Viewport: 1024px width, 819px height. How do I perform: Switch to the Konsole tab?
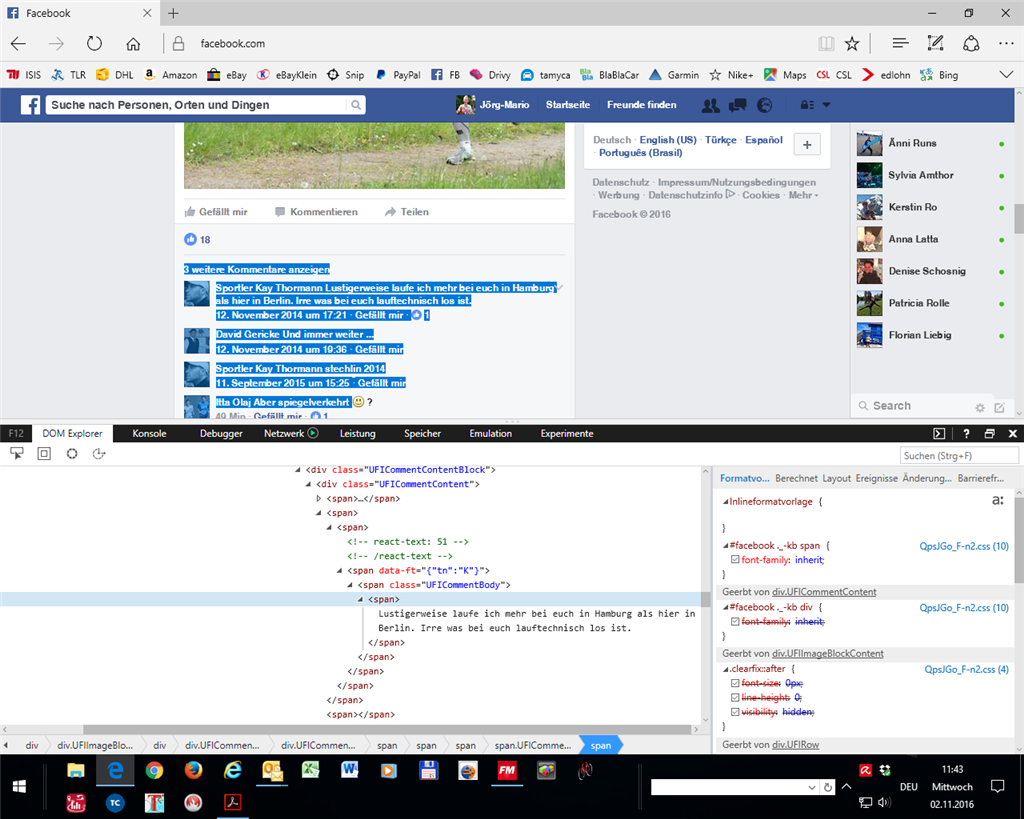tap(149, 434)
